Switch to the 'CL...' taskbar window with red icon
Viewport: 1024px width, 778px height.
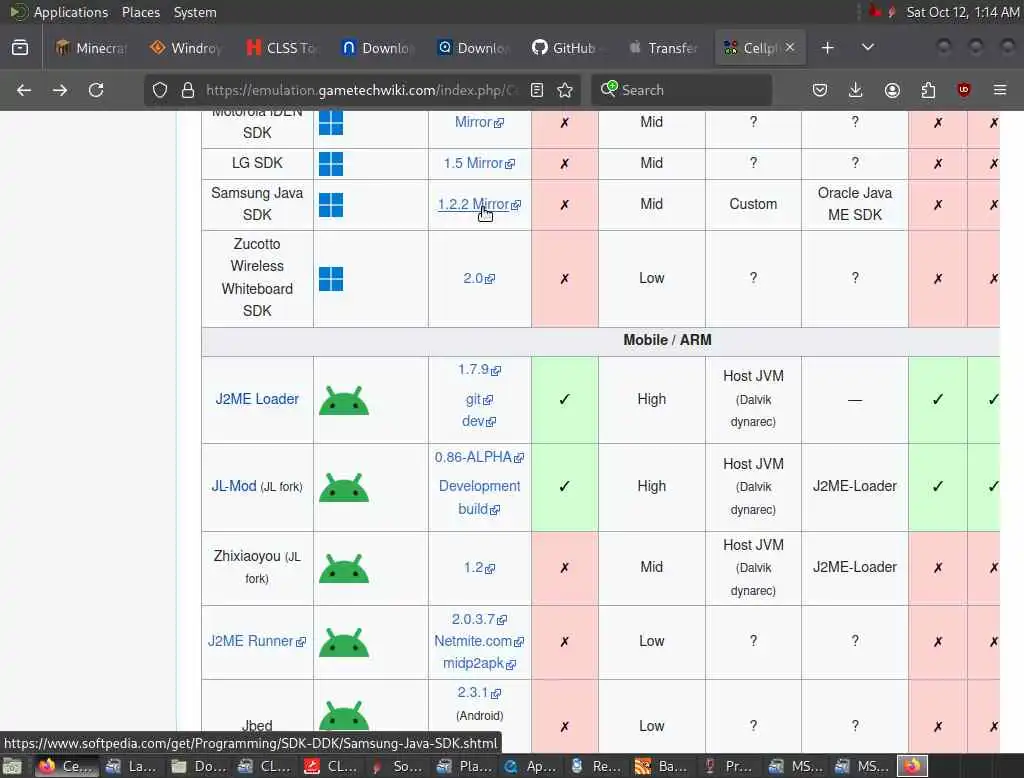(x=332, y=766)
